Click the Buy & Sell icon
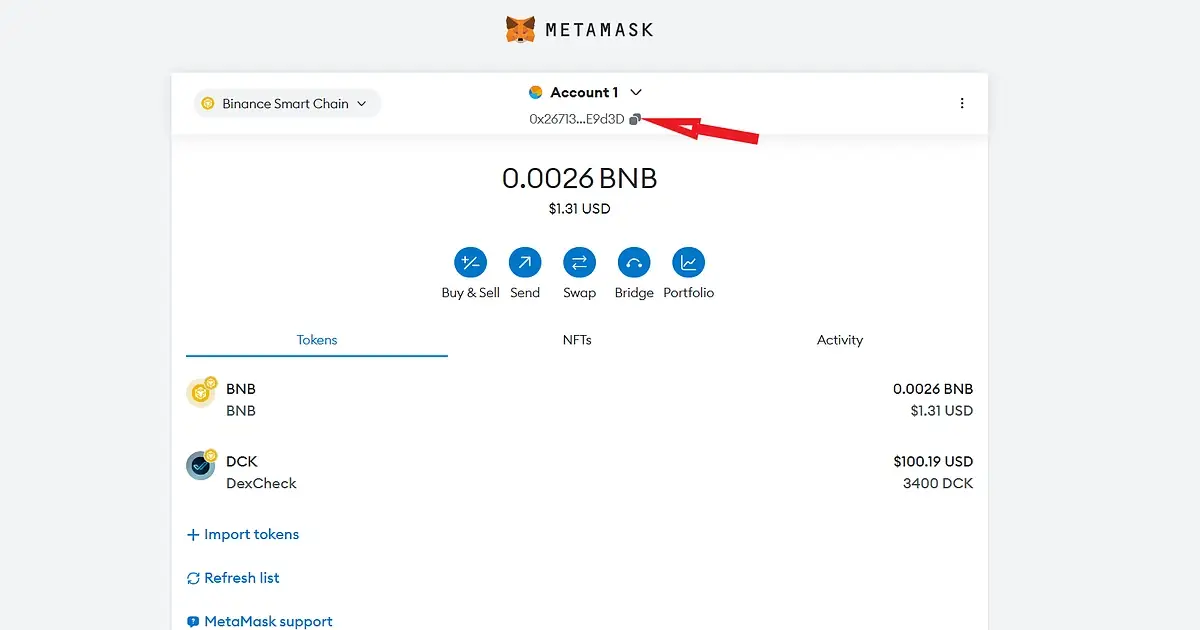 [470, 264]
